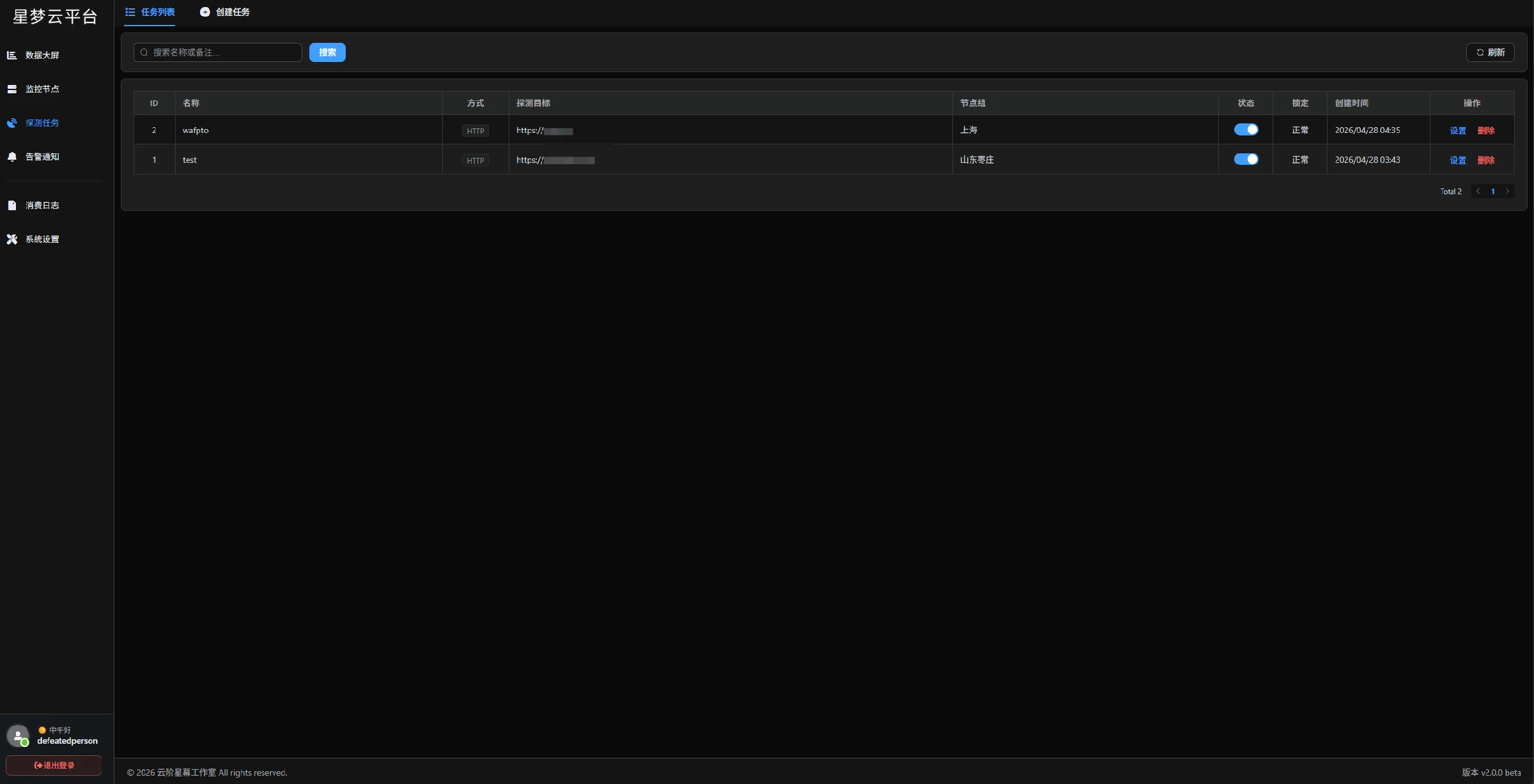This screenshot has width=1534, height=784.
Task: Click the blue 搜索 button
Action: 327,52
